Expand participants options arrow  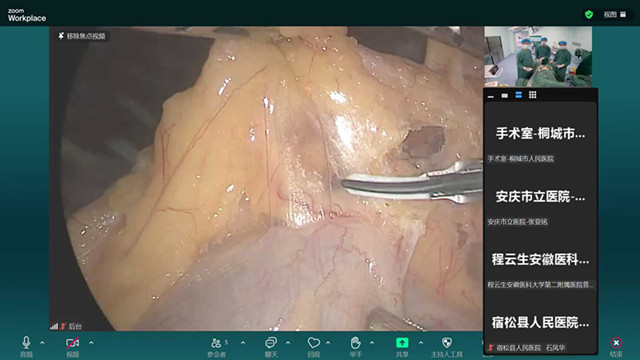tap(243, 343)
